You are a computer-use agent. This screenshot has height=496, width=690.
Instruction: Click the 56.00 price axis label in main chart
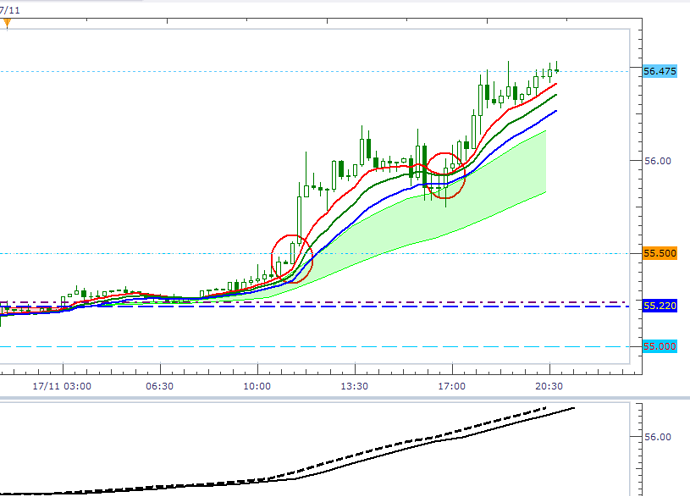pyautogui.click(x=658, y=161)
